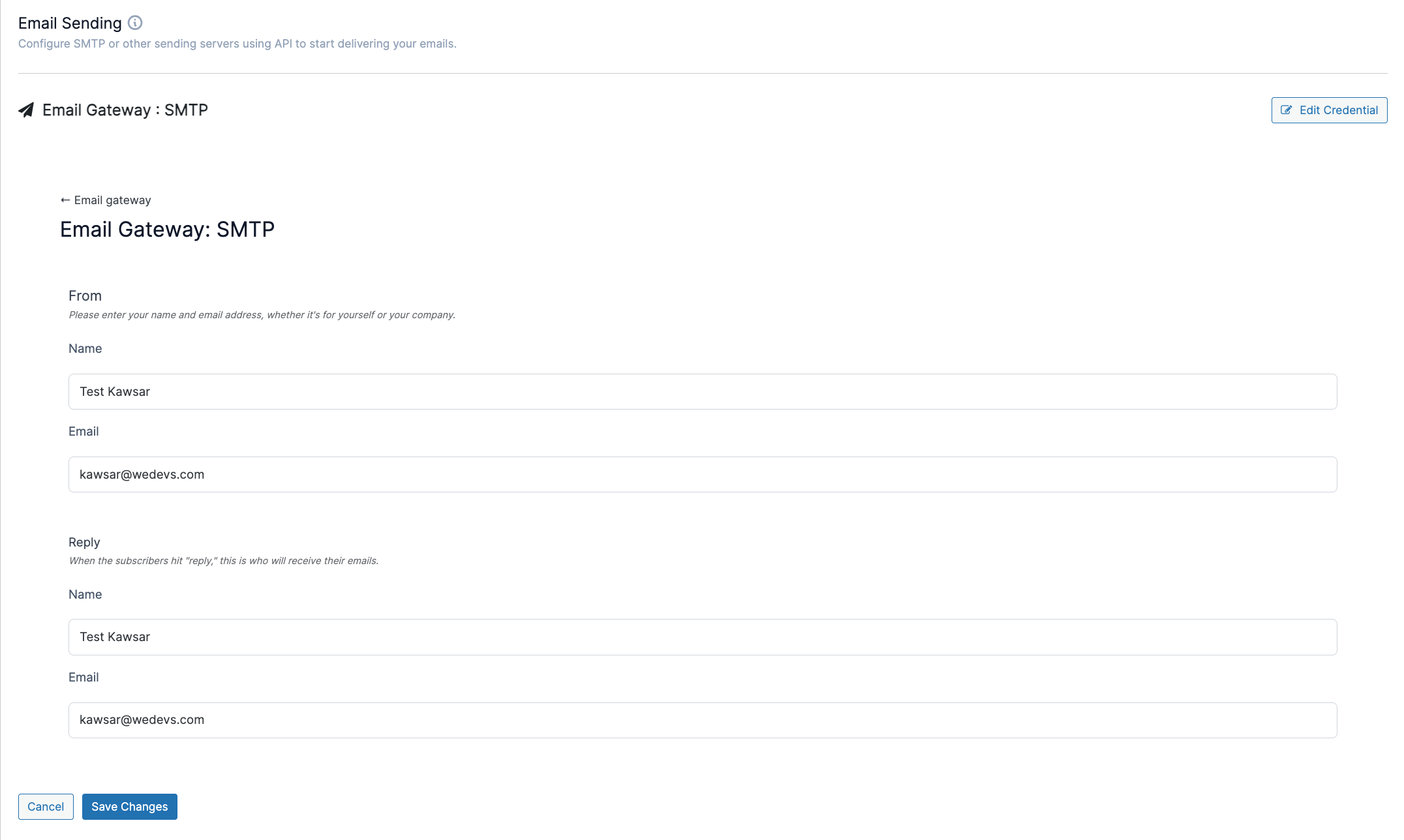Open Edit Credential text button
Screen dimensions: 1404x840
click(x=1338, y=110)
